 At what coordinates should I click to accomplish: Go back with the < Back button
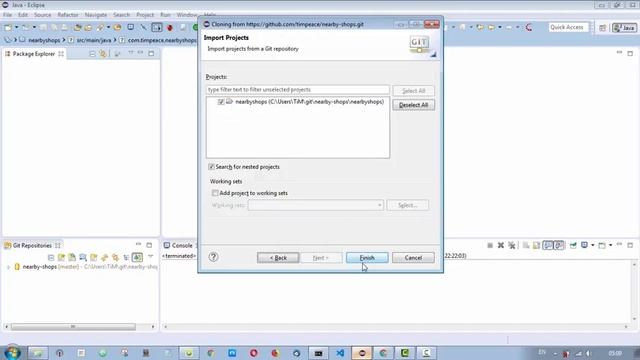pyautogui.click(x=278, y=258)
